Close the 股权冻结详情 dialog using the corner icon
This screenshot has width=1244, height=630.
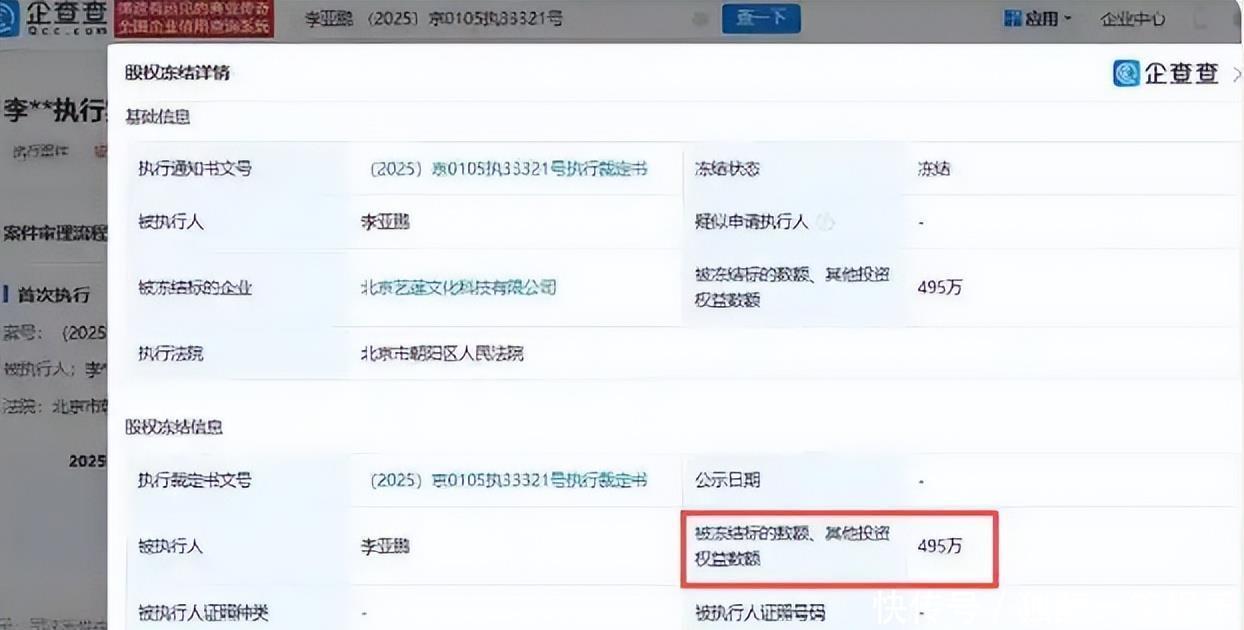1236,74
